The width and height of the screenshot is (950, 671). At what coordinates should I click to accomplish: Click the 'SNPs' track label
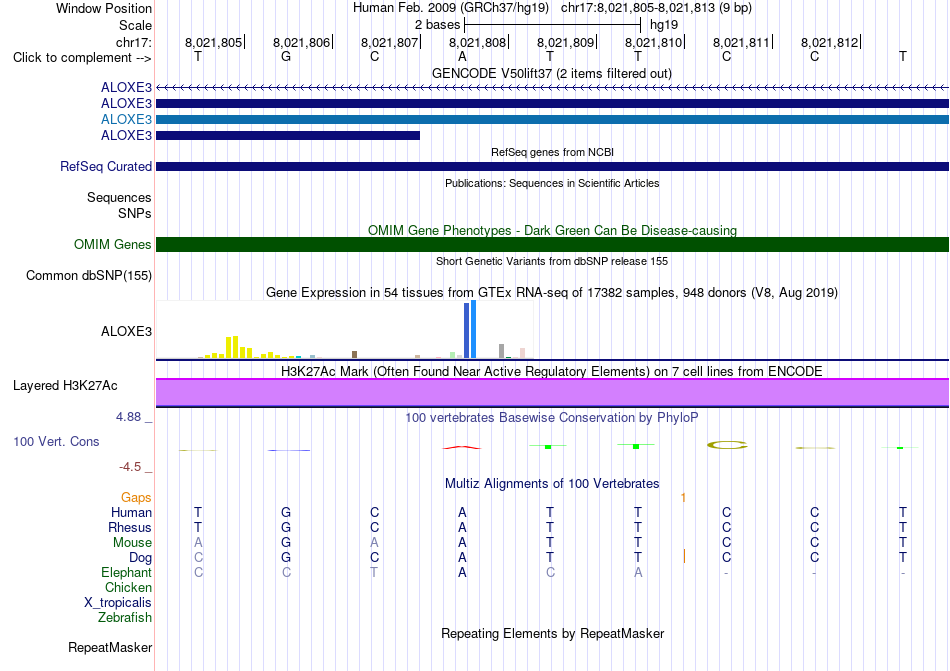coord(135,213)
